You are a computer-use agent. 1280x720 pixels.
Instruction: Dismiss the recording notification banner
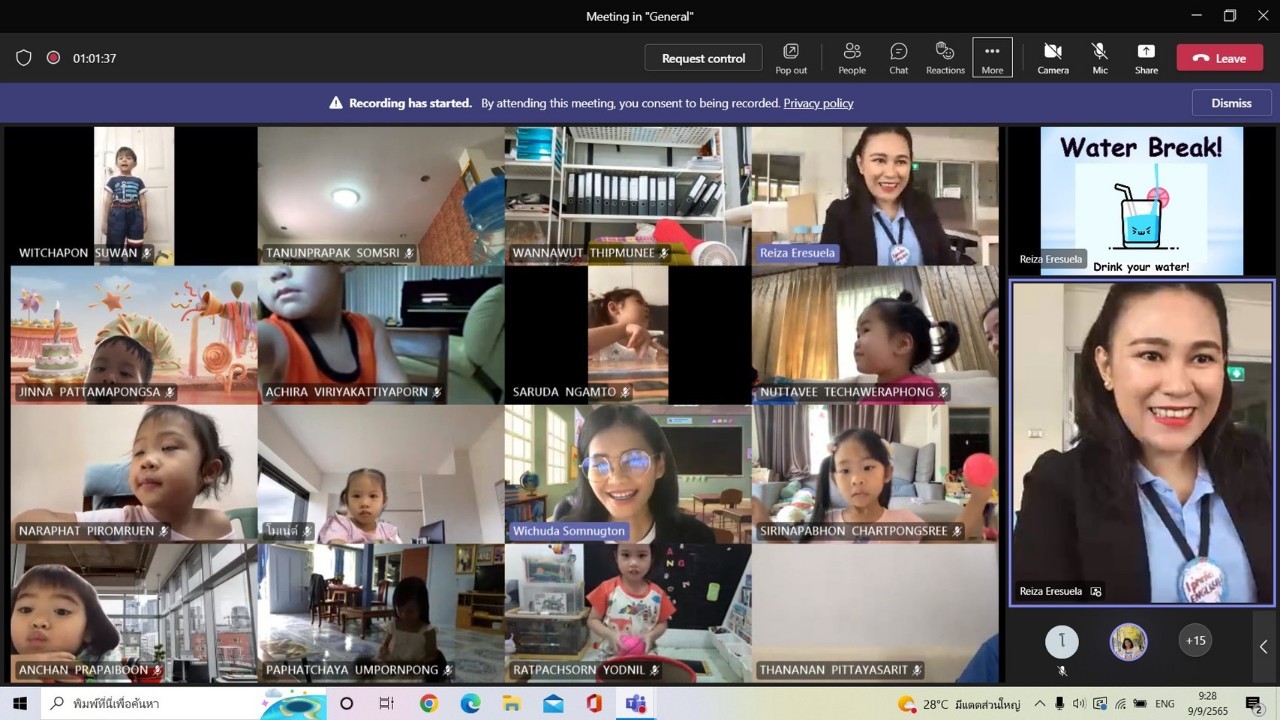(x=1231, y=103)
